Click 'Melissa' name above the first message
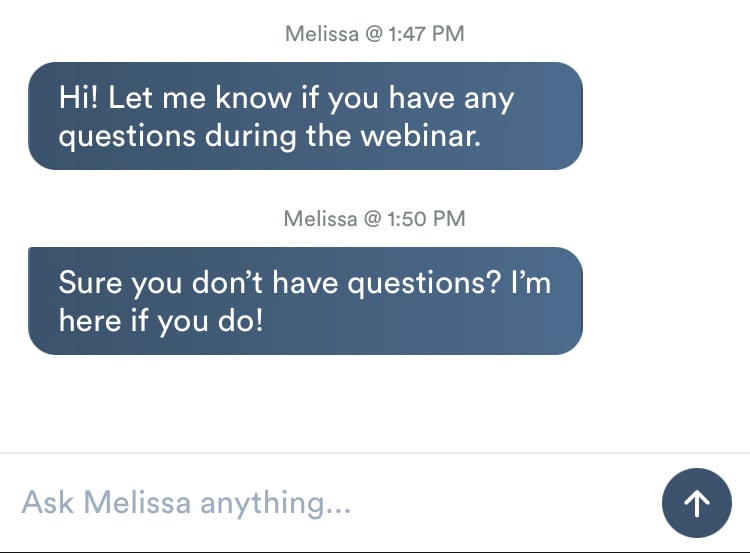The width and height of the screenshot is (750, 553). pos(320,34)
